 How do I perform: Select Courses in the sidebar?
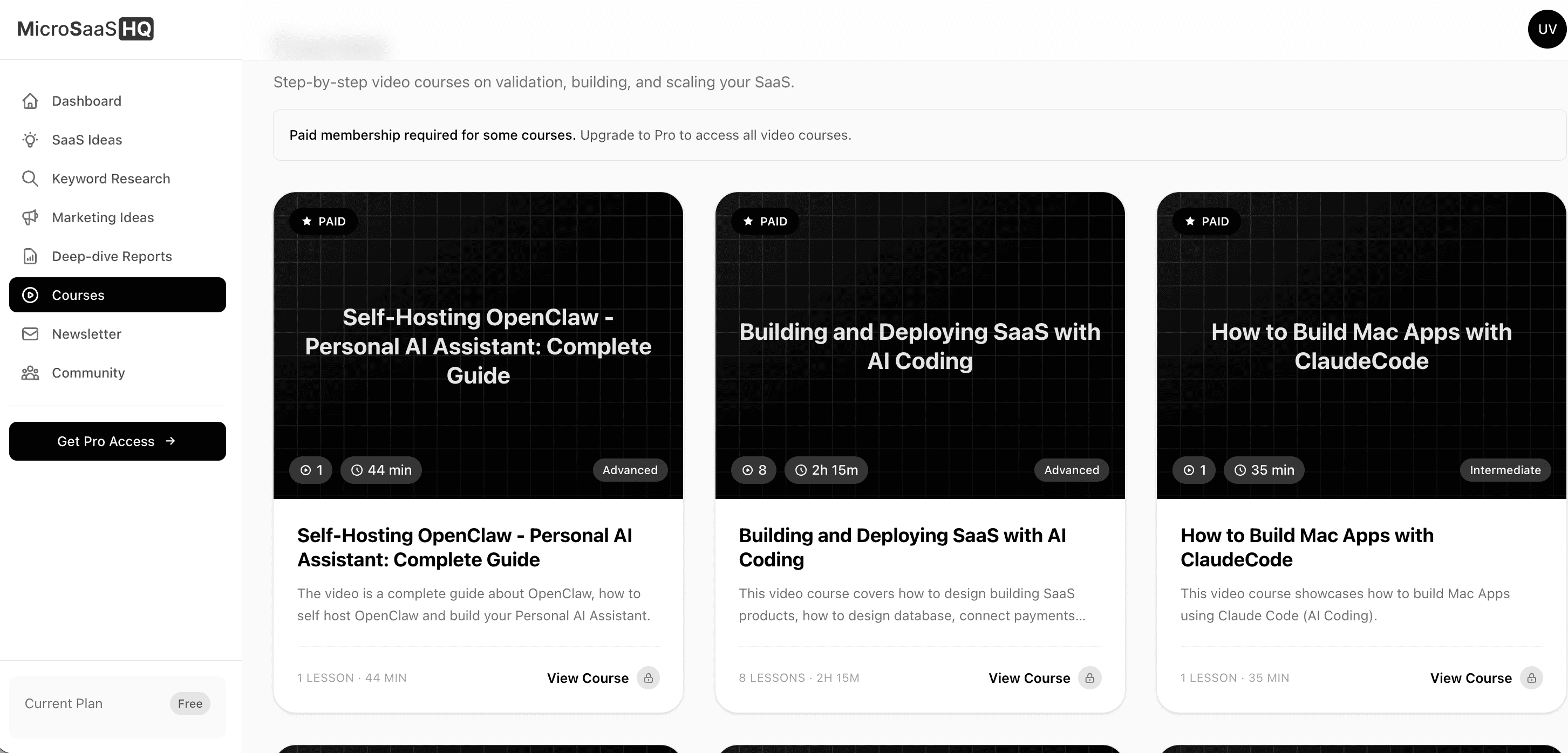pos(118,295)
